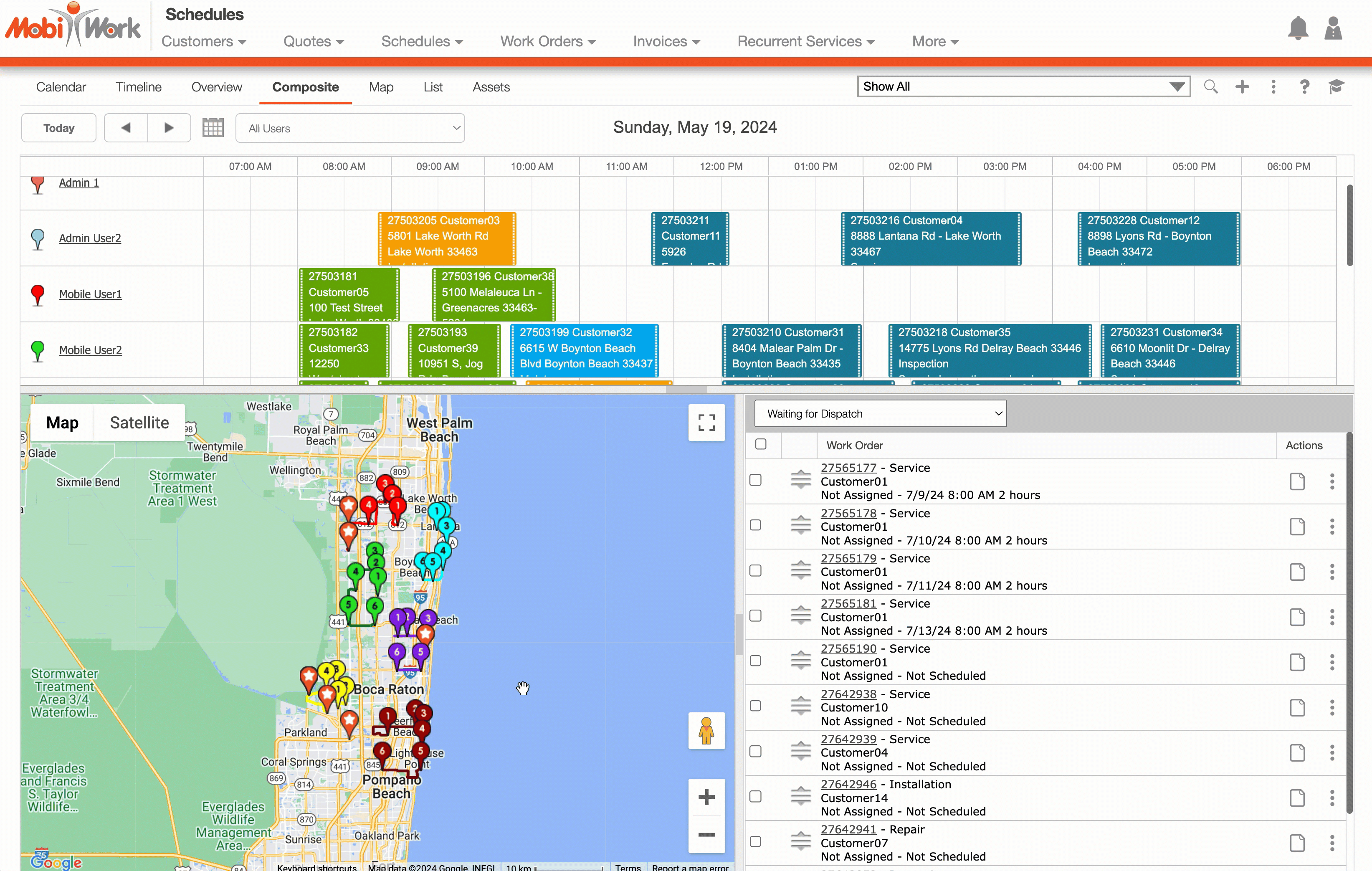Open the calendar date picker icon
1372x871 pixels.
coord(213,128)
